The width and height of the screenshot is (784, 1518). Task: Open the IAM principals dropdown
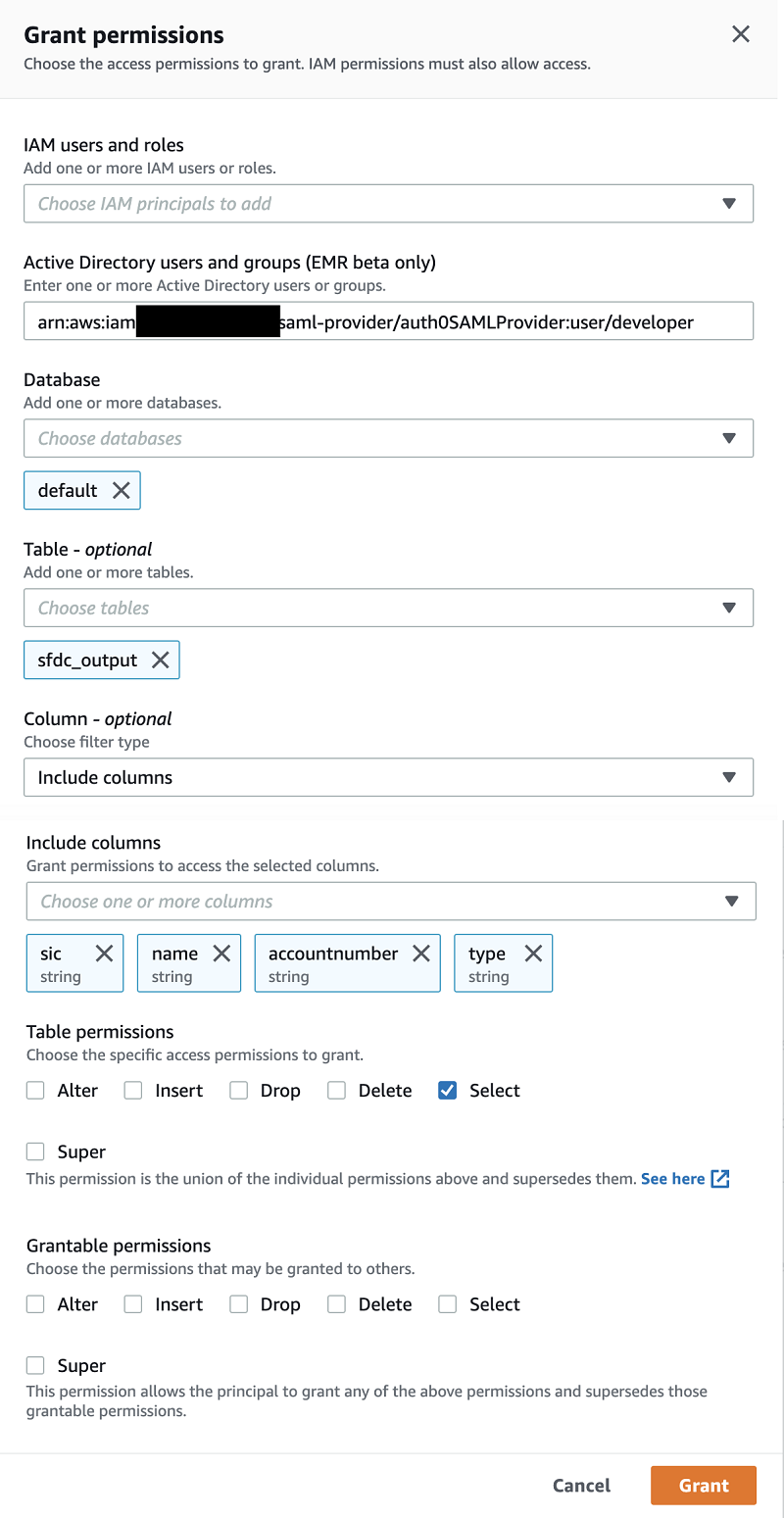pos(388,204)
